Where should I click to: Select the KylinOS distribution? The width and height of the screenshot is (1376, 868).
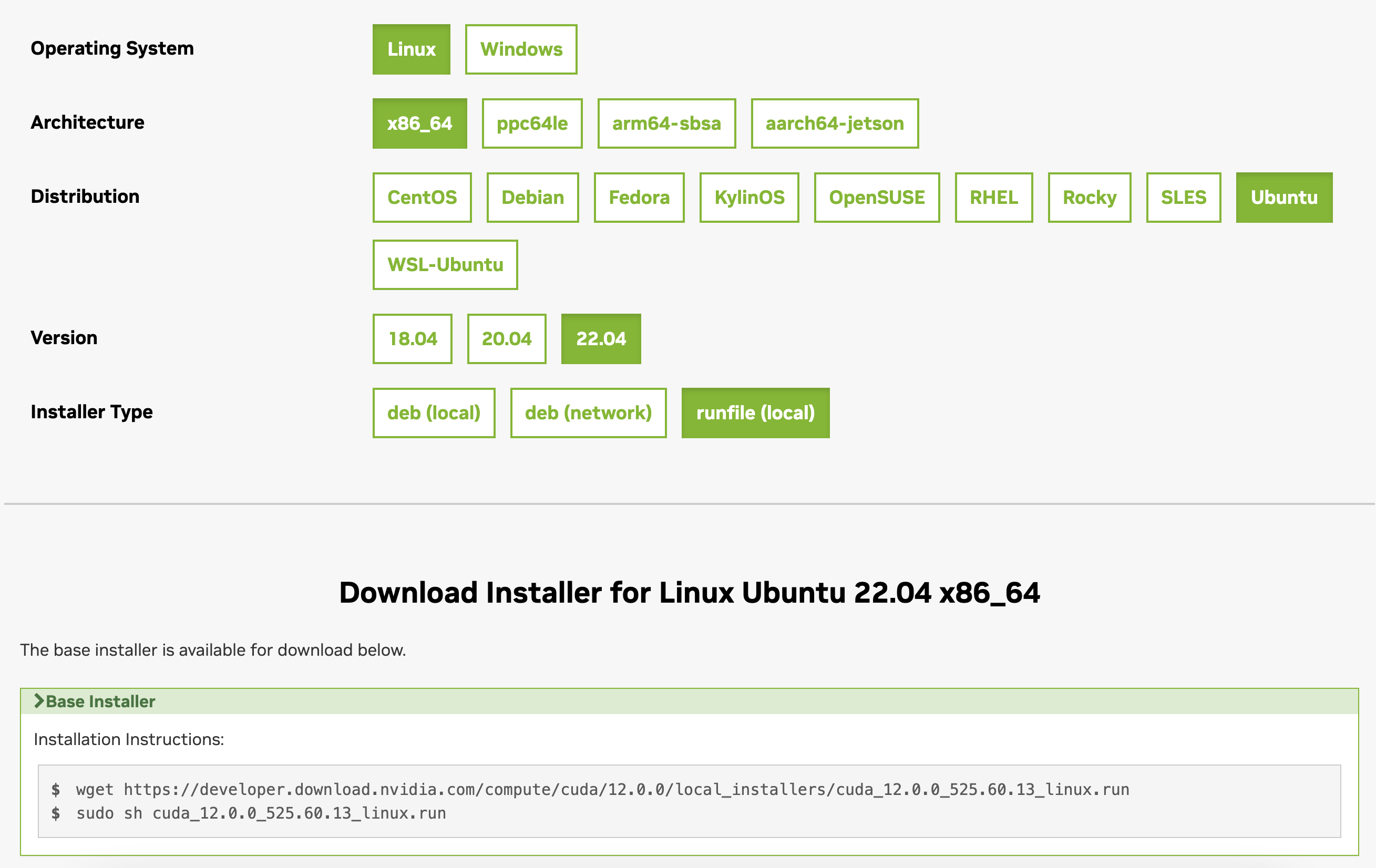(749, 197)
